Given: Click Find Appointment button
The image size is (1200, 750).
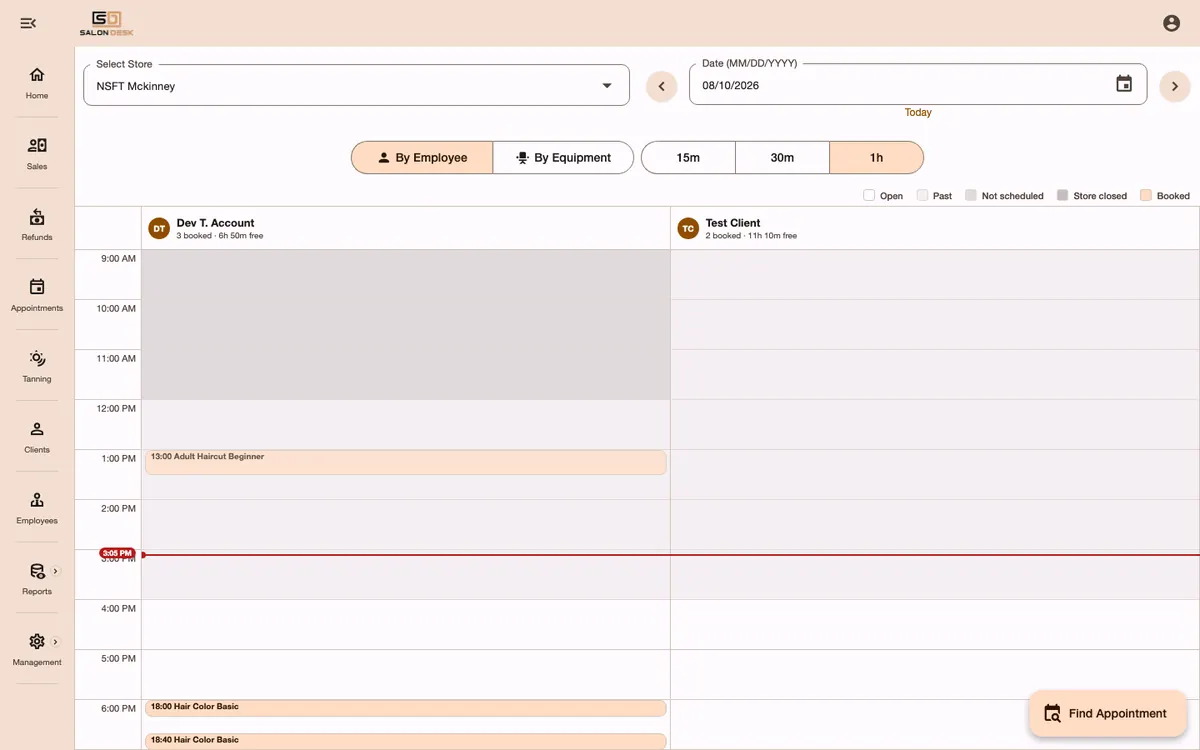Looking at the screenshot, I should coord(1108,713).
